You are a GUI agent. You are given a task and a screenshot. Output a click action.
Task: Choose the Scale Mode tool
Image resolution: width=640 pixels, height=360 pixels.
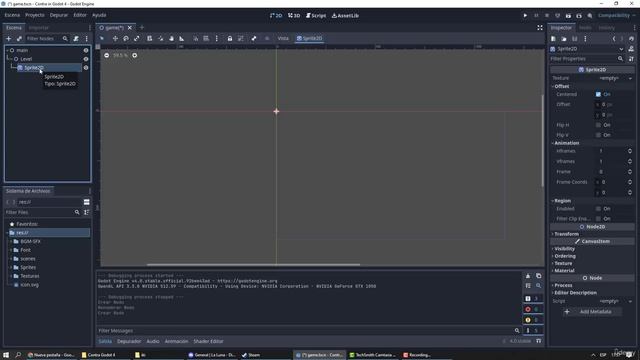(137, 38)
